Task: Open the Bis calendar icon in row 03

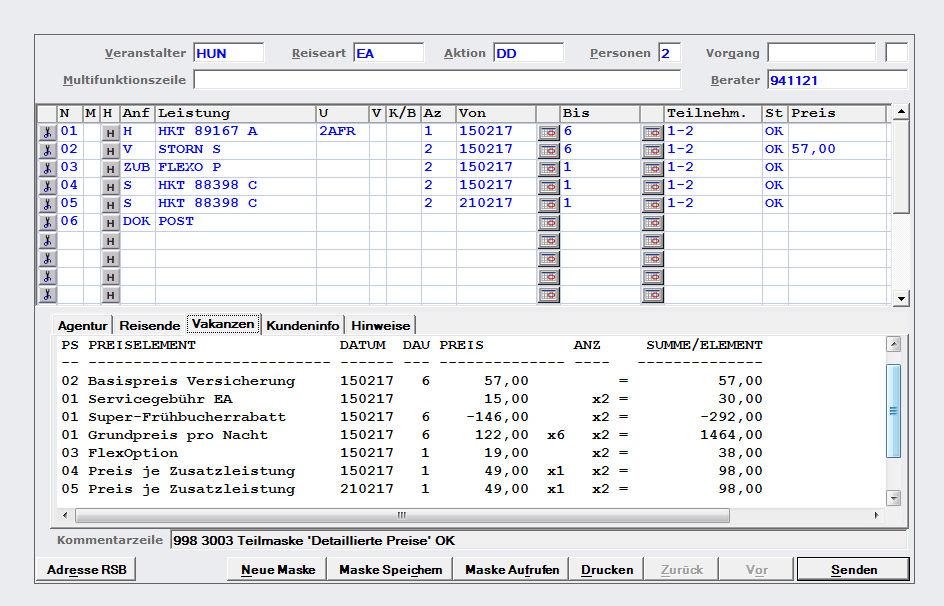Action: point(653,169)
